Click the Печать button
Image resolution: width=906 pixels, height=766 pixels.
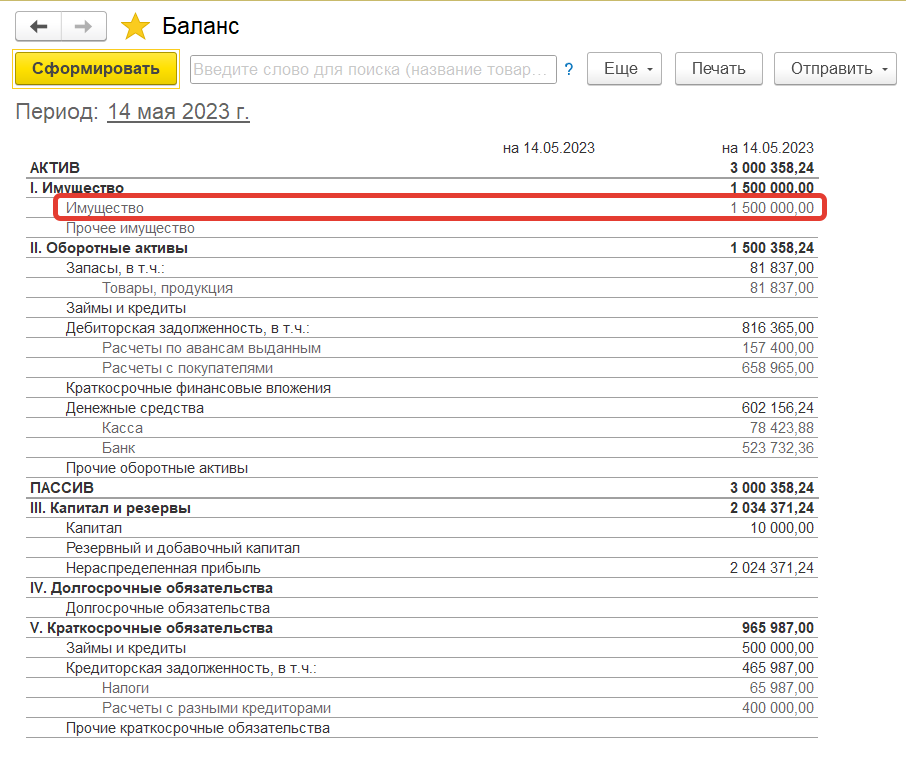click(718, 69)
